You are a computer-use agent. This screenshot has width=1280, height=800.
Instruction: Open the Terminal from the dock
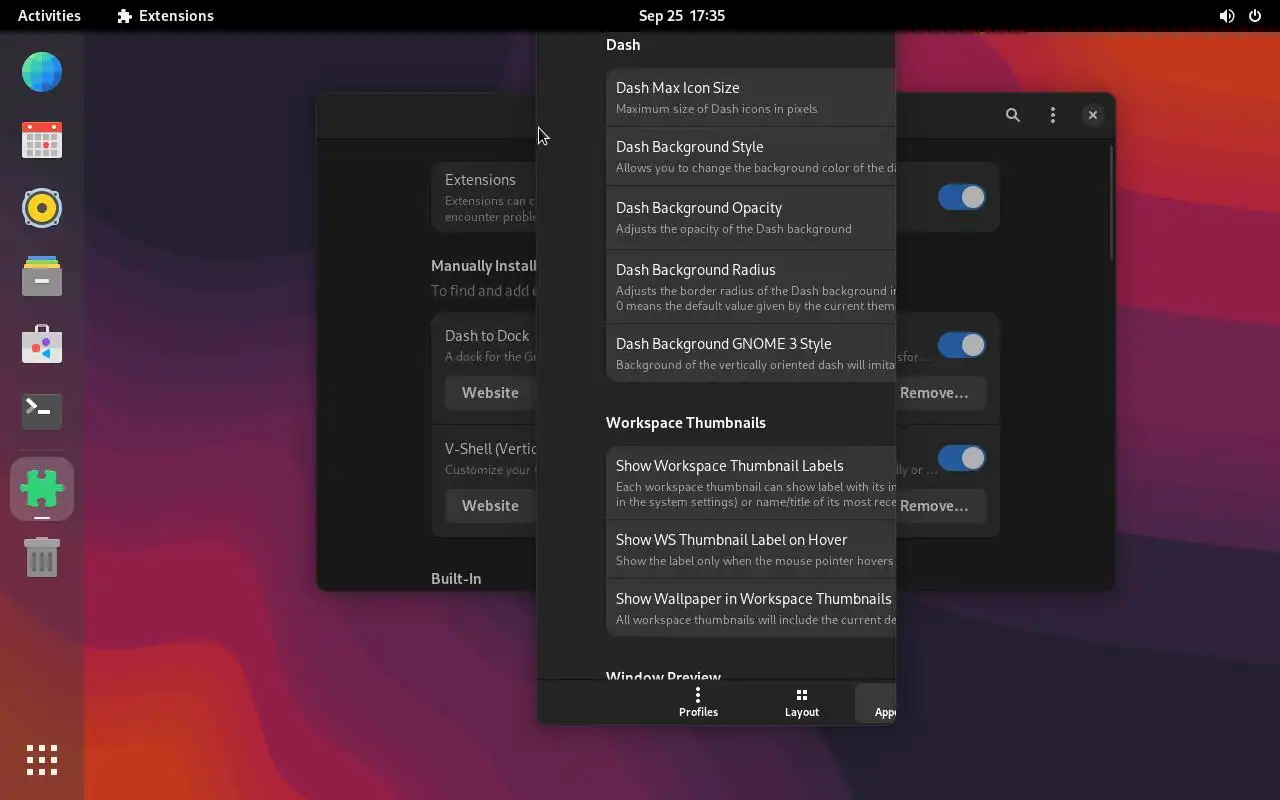[42, 411]
